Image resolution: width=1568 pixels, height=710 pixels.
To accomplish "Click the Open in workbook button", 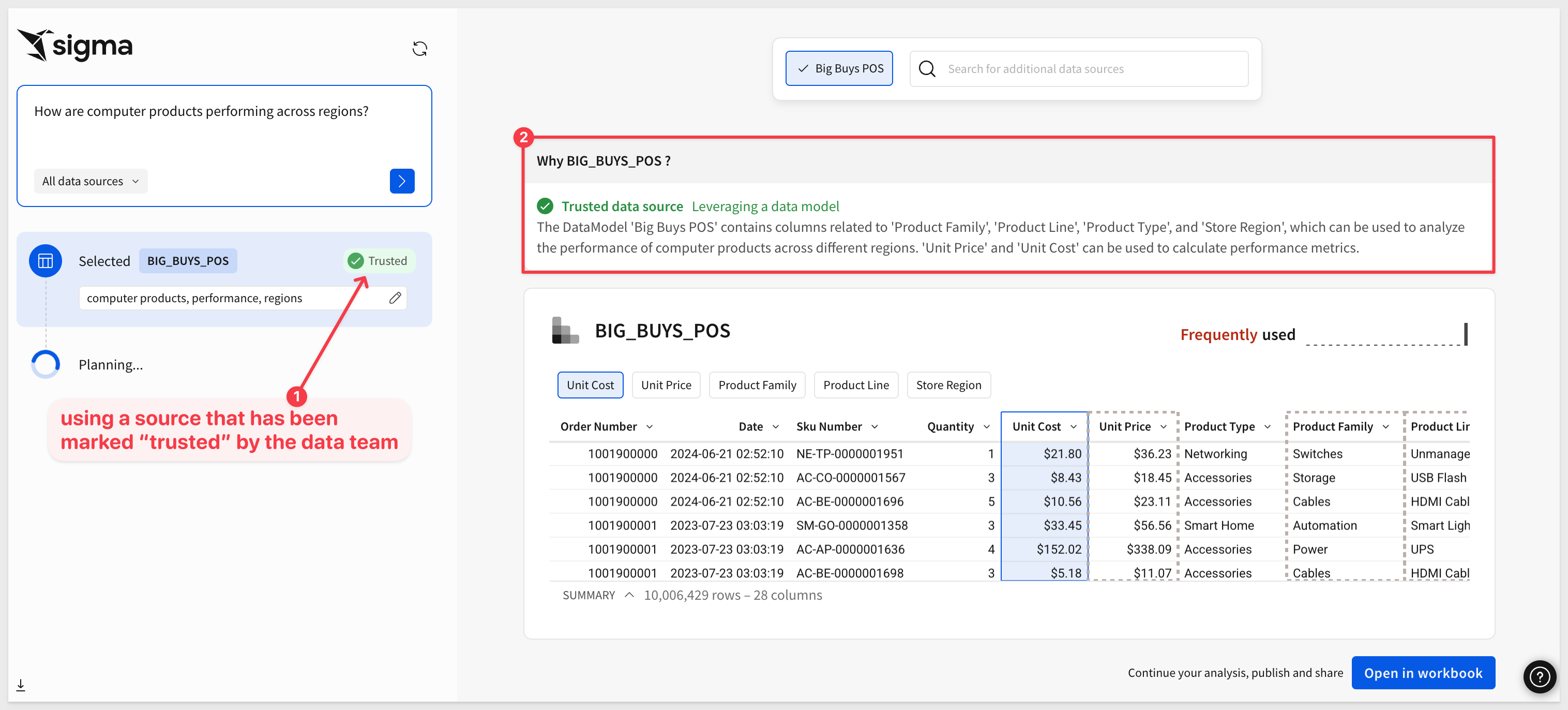I will [x=1423, y=673].
